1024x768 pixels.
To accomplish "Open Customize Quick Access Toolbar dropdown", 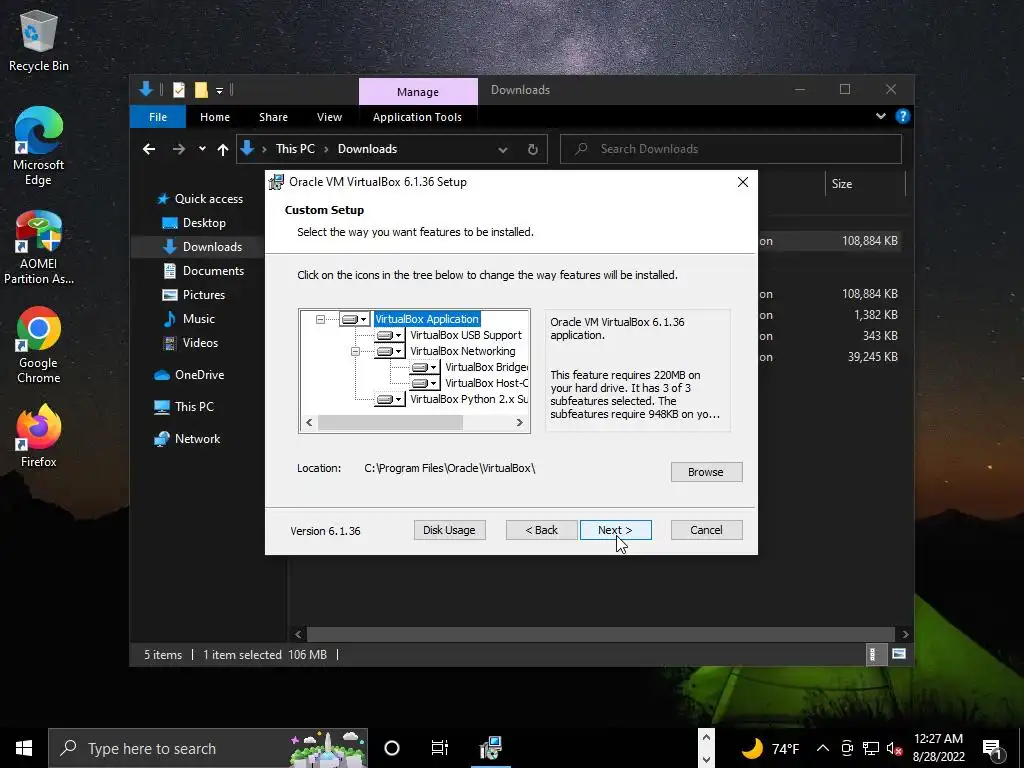I will (219, 90).
